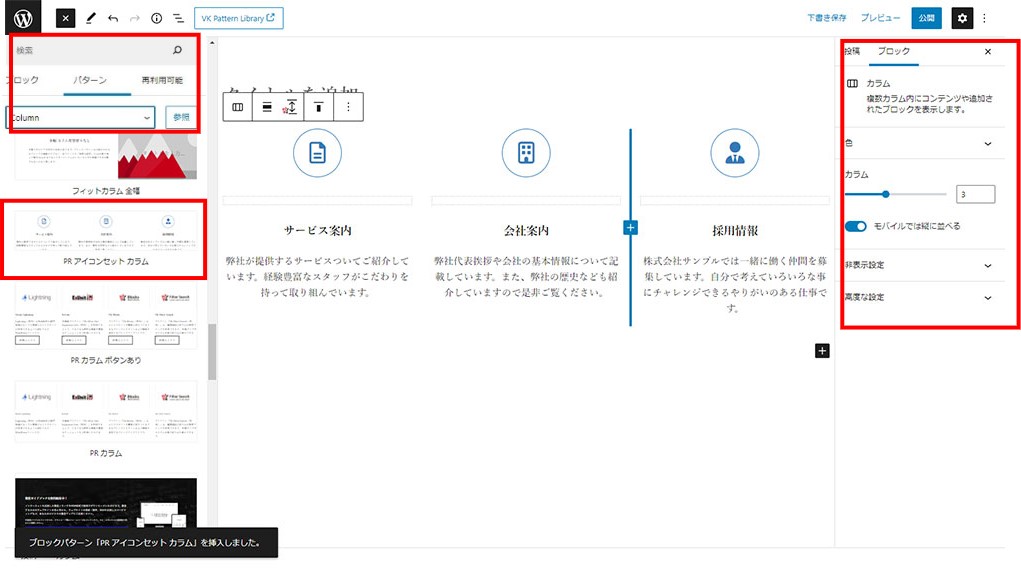Click the WordPress logo icon
Screen dimensions: 1021x582
coord(23,18)
